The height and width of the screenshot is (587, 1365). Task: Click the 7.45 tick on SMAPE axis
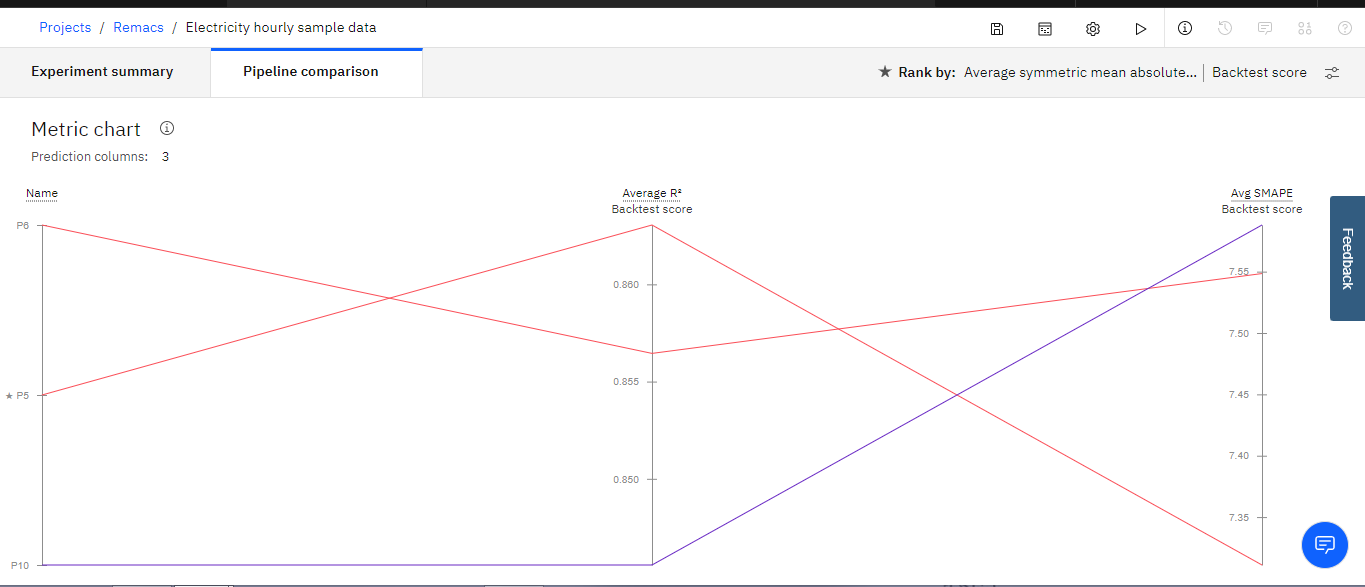coord(1238,395)
